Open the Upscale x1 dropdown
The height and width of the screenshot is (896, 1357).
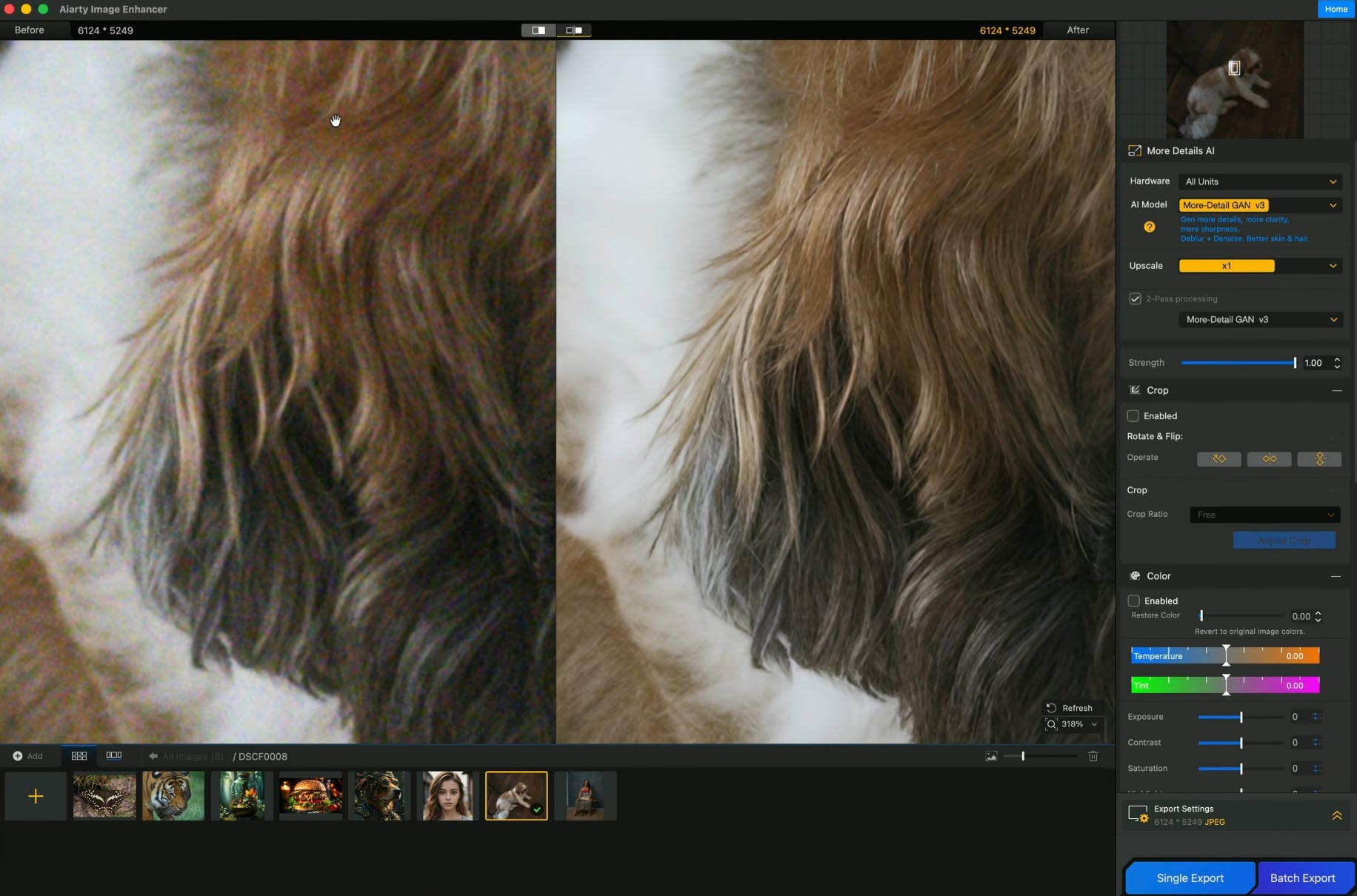(1261, 266)
